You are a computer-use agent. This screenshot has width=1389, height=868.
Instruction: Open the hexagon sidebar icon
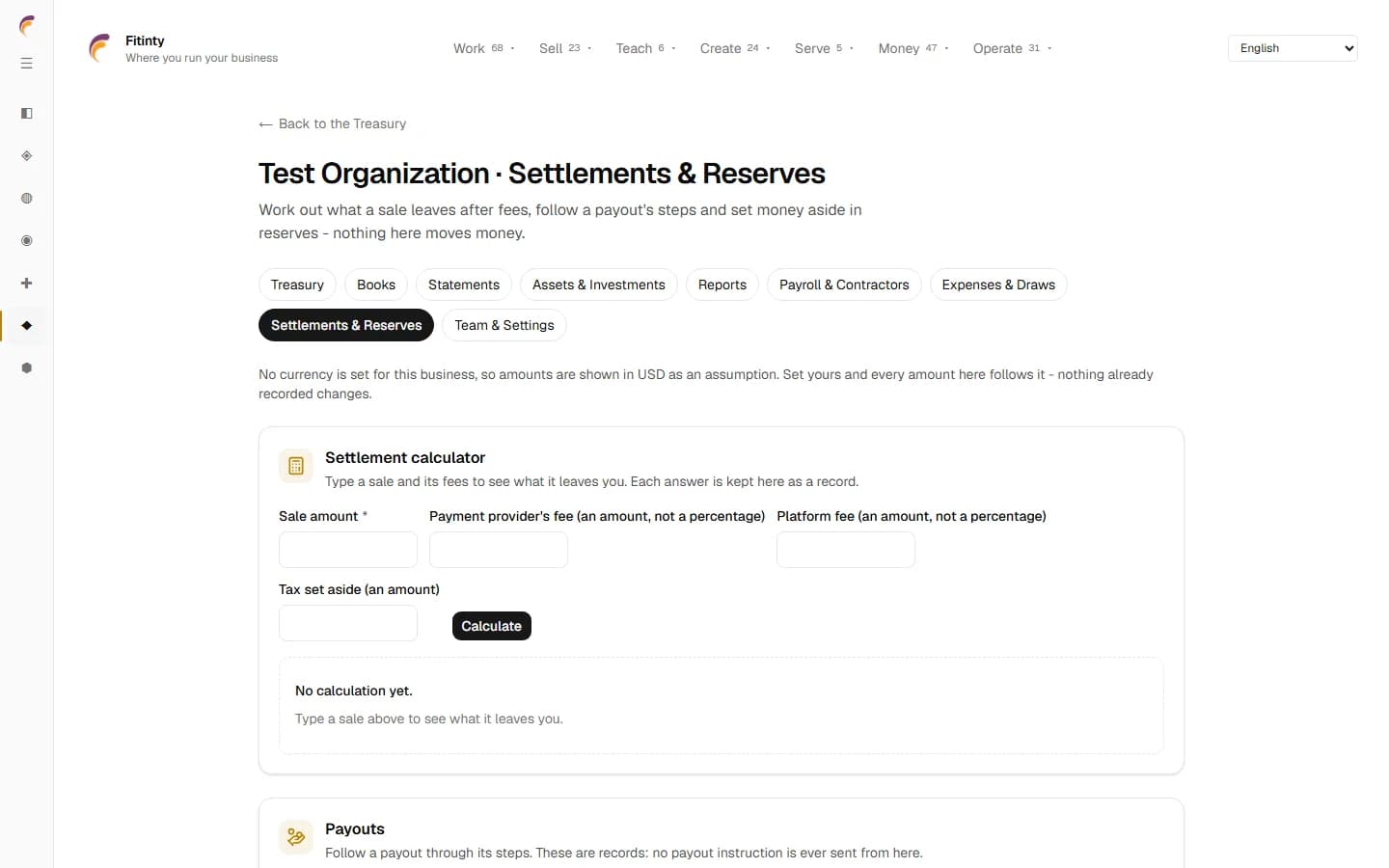click(27, 368)
